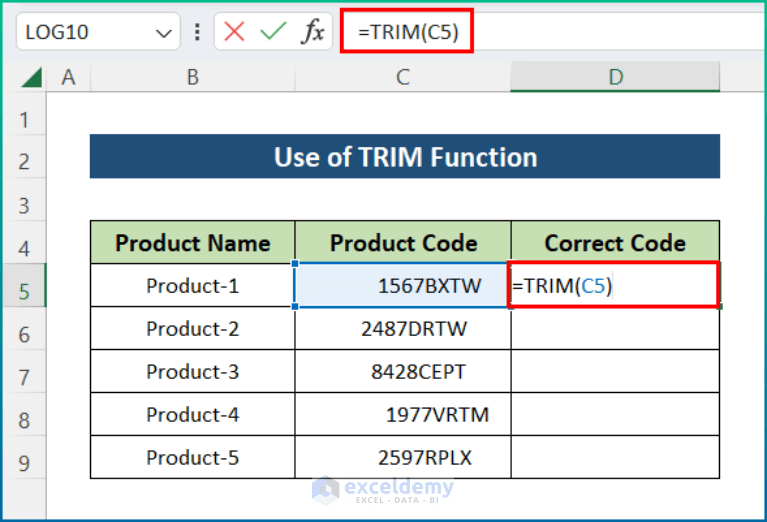
Task: Select empty Correct Code cell for Product-2
Action: click(x=615, y=328)
